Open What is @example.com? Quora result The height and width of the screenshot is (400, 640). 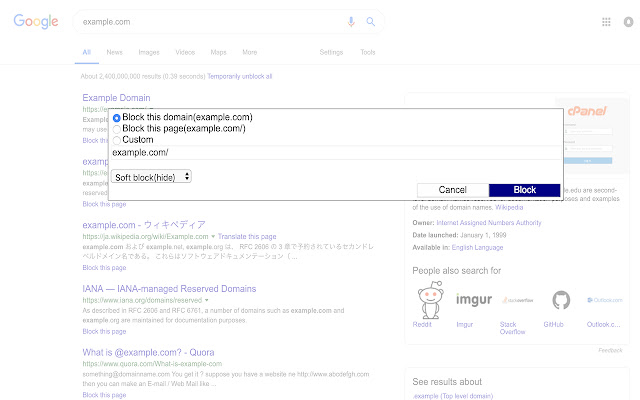(148, 352)
